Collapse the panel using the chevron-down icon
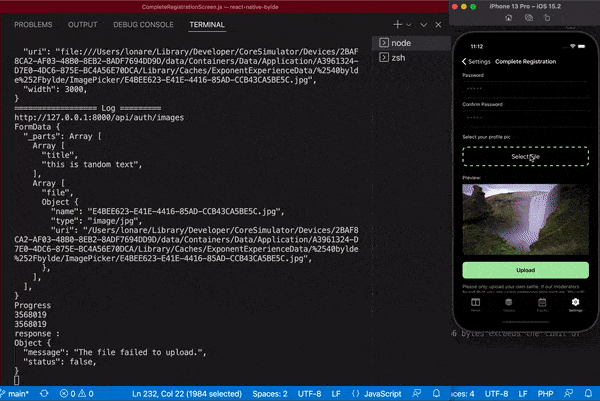 click(x=424, y=24)
